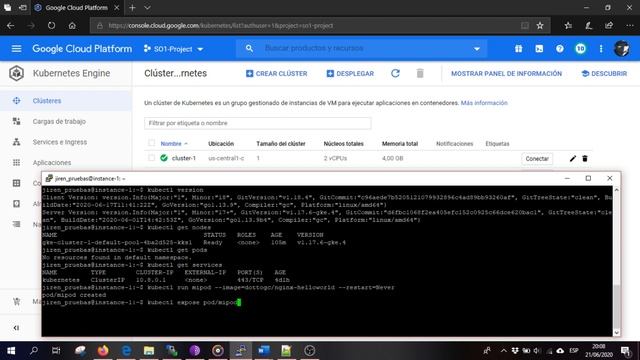Open the gift free trial icon

[518, 49]
